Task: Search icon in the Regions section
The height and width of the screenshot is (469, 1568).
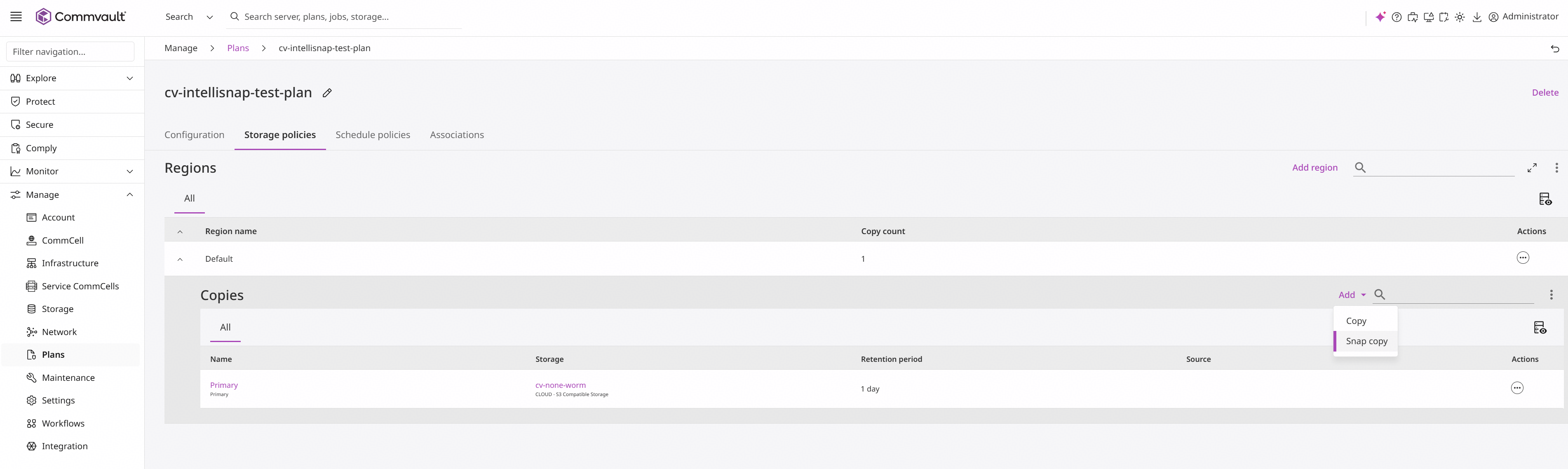Action: click(x=1360, y=167)
